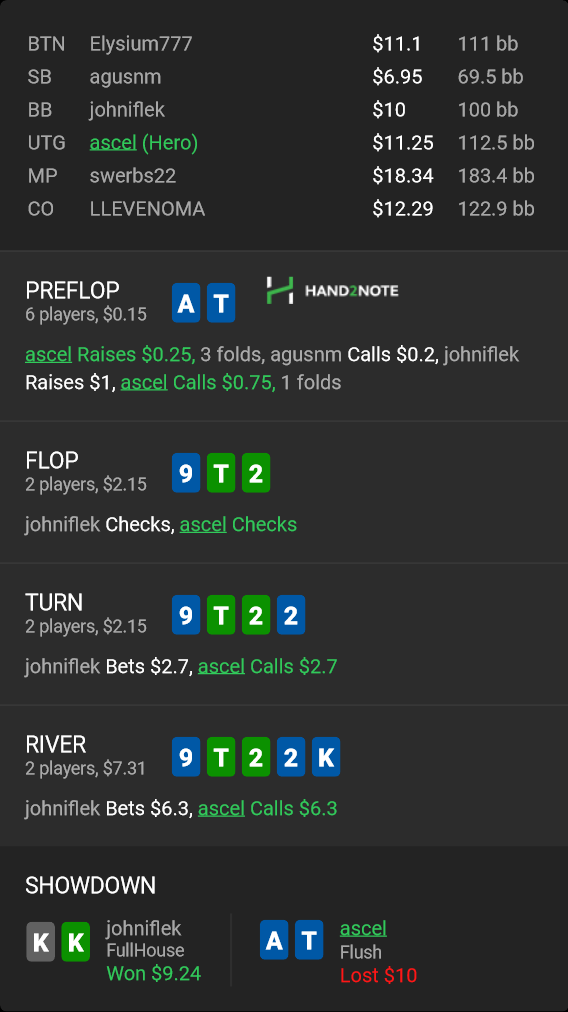Click the green T card on the Flop
The image size is (568, 1012).
[x=221, y=473]
